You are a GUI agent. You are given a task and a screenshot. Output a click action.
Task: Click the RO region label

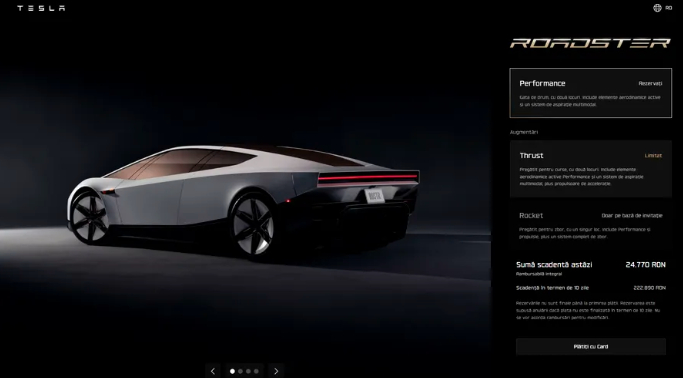669,8
